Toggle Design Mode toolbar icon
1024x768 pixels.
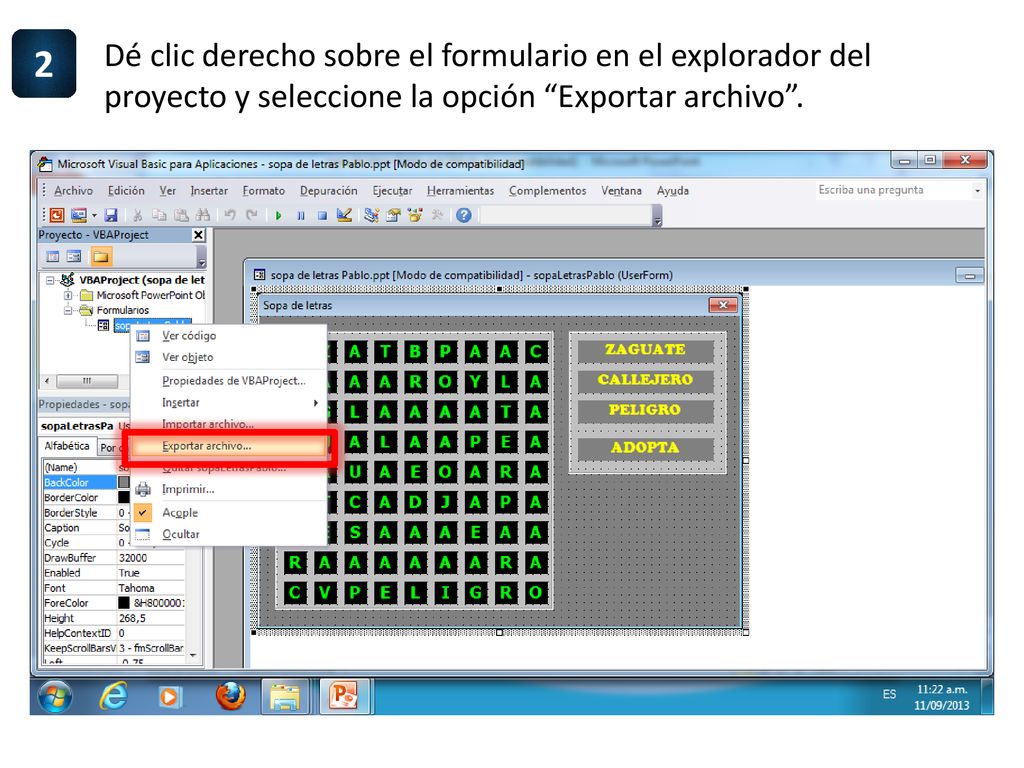click(x=344, y=215)
